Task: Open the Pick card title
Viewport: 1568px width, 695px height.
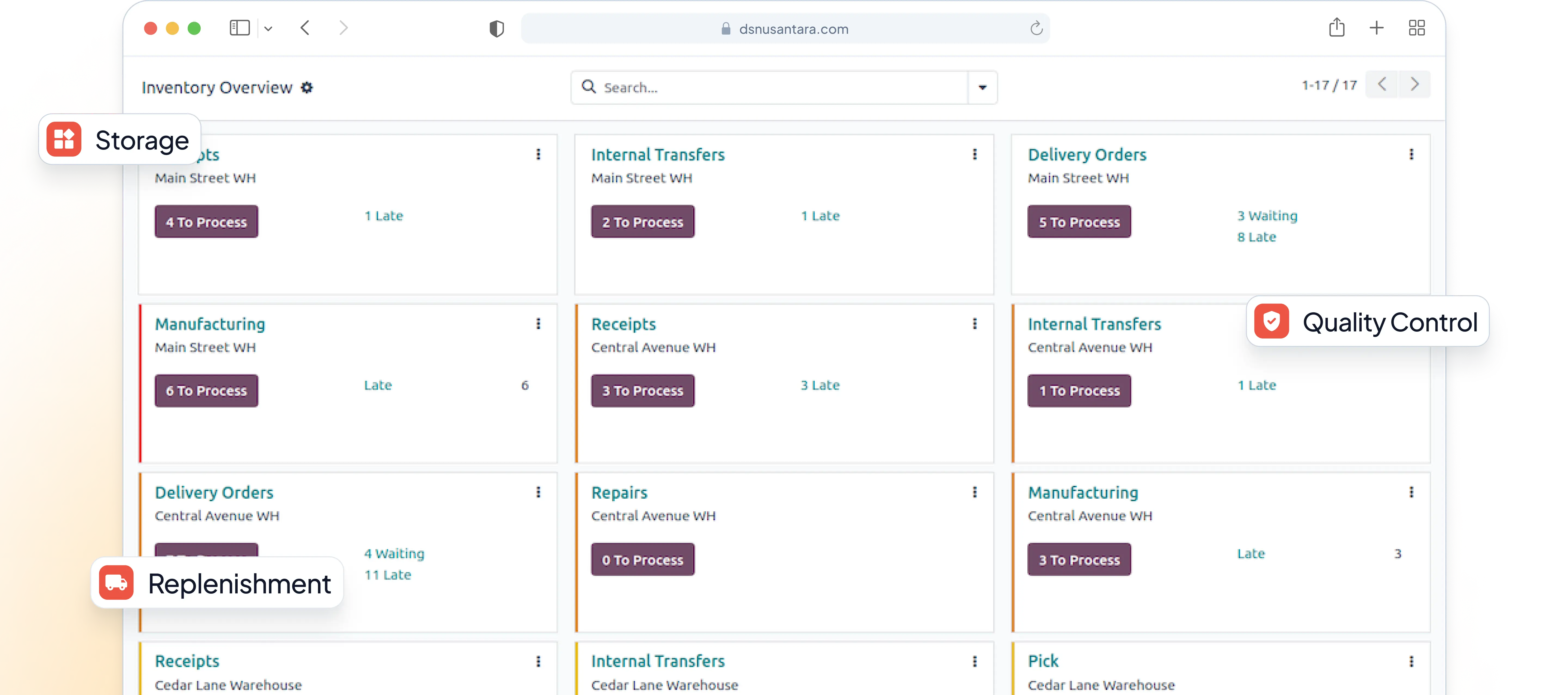Action: 1043,662
